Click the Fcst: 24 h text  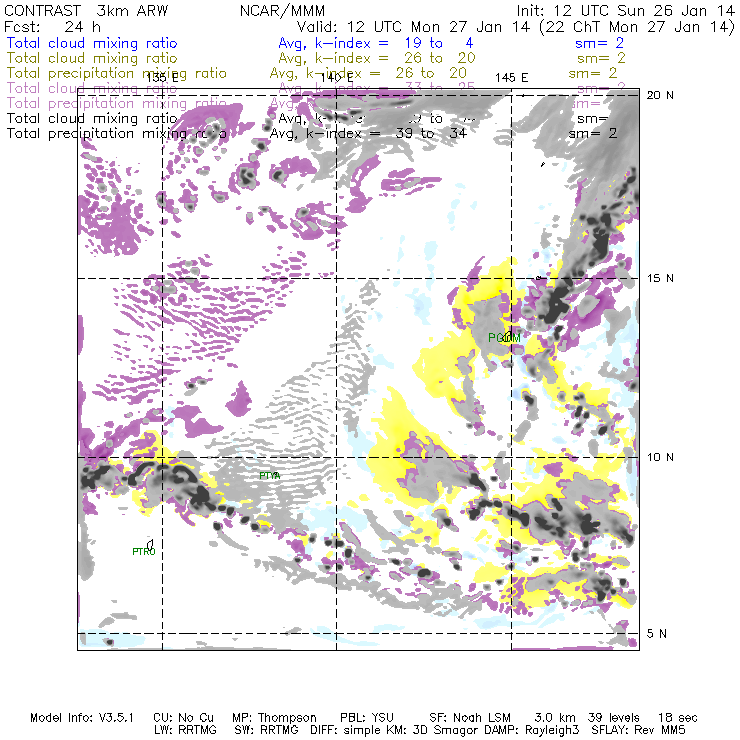coord(52,27)
